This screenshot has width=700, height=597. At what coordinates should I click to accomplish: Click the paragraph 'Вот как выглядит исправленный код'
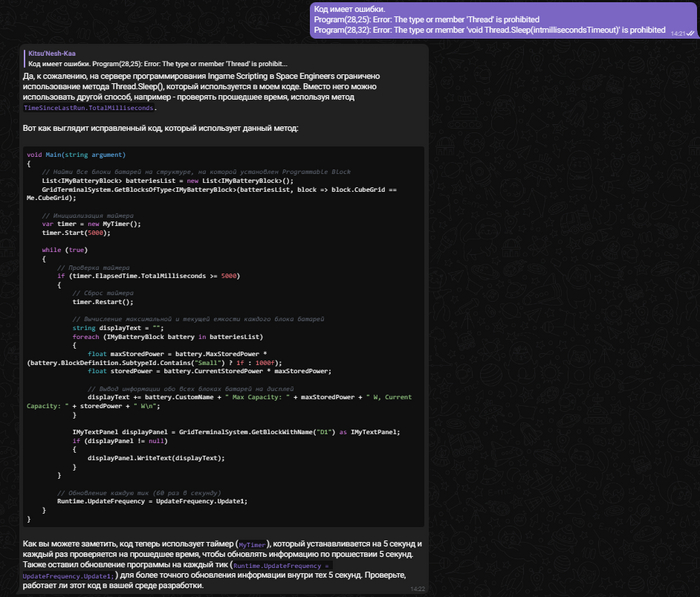(159, 128)
